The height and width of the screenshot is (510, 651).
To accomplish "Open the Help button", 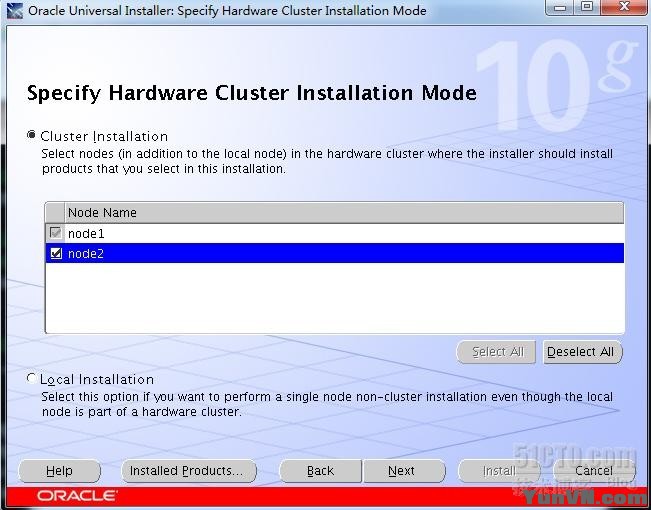I will (59, 471).
